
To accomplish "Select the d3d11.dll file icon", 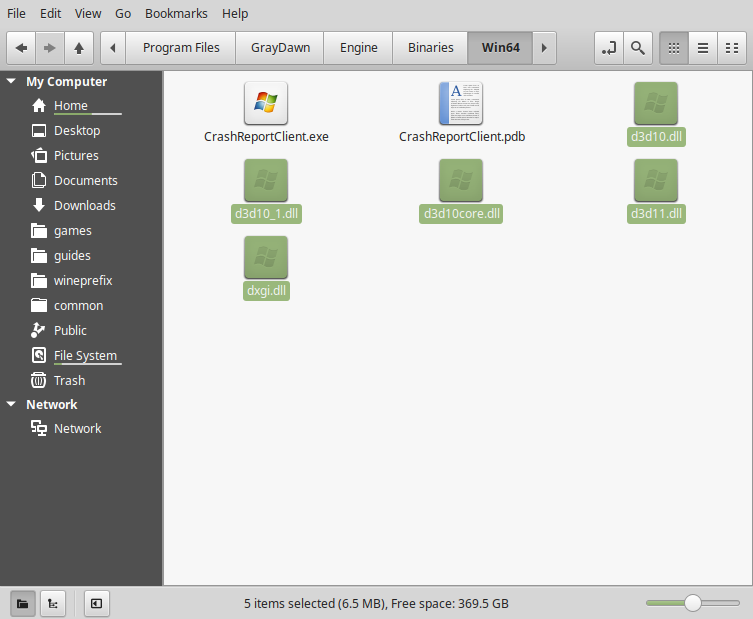I will (x=656, y=180).
